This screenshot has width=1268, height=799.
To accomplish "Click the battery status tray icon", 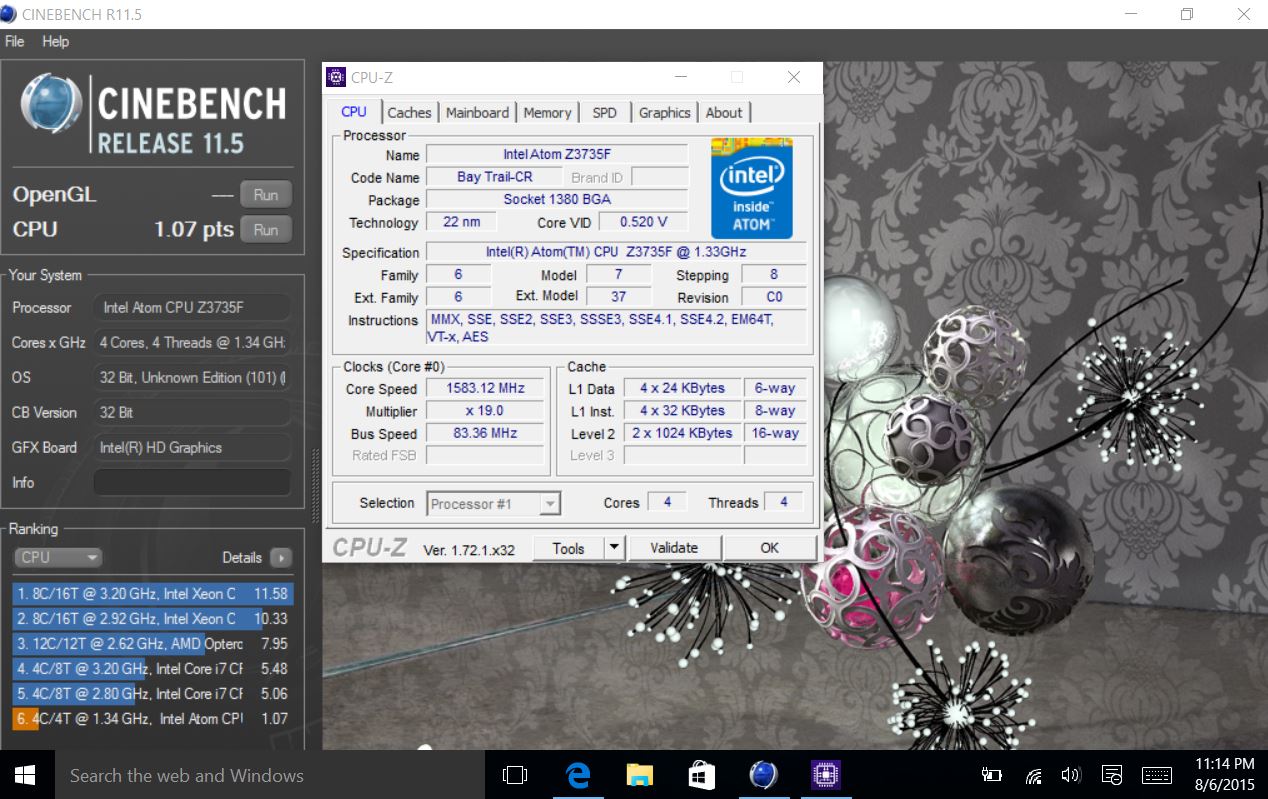I will [x=991, y=775].
